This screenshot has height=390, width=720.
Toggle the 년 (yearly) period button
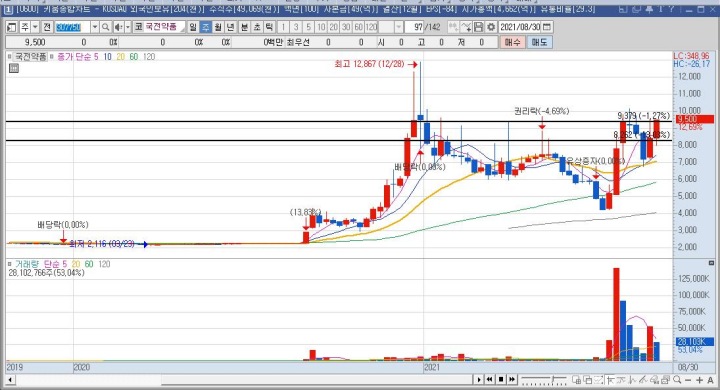point(231,27)
